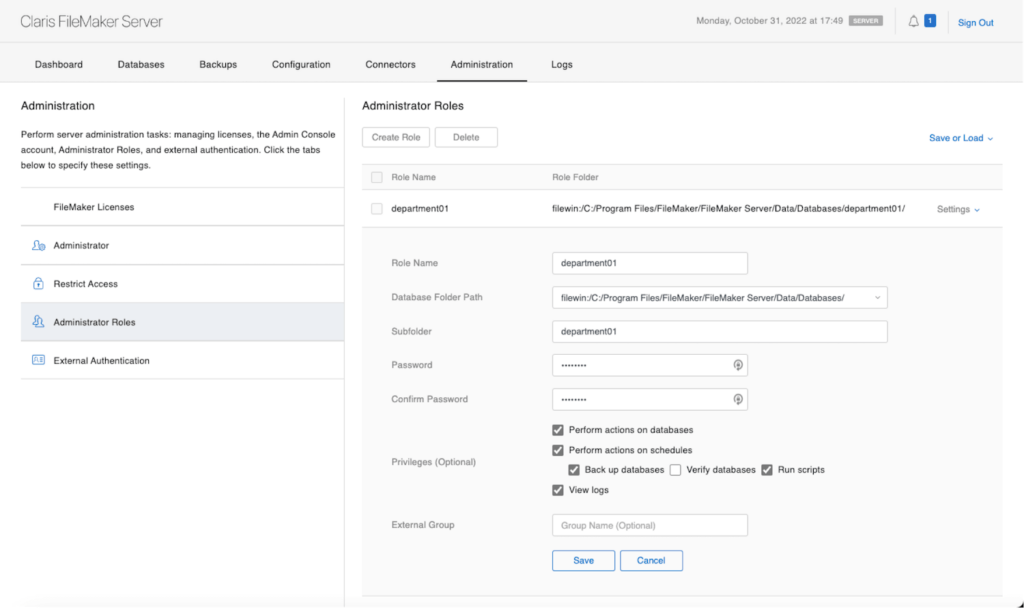Save the role settings
Screen dimensions: 1024x608
tap(583, 560)
